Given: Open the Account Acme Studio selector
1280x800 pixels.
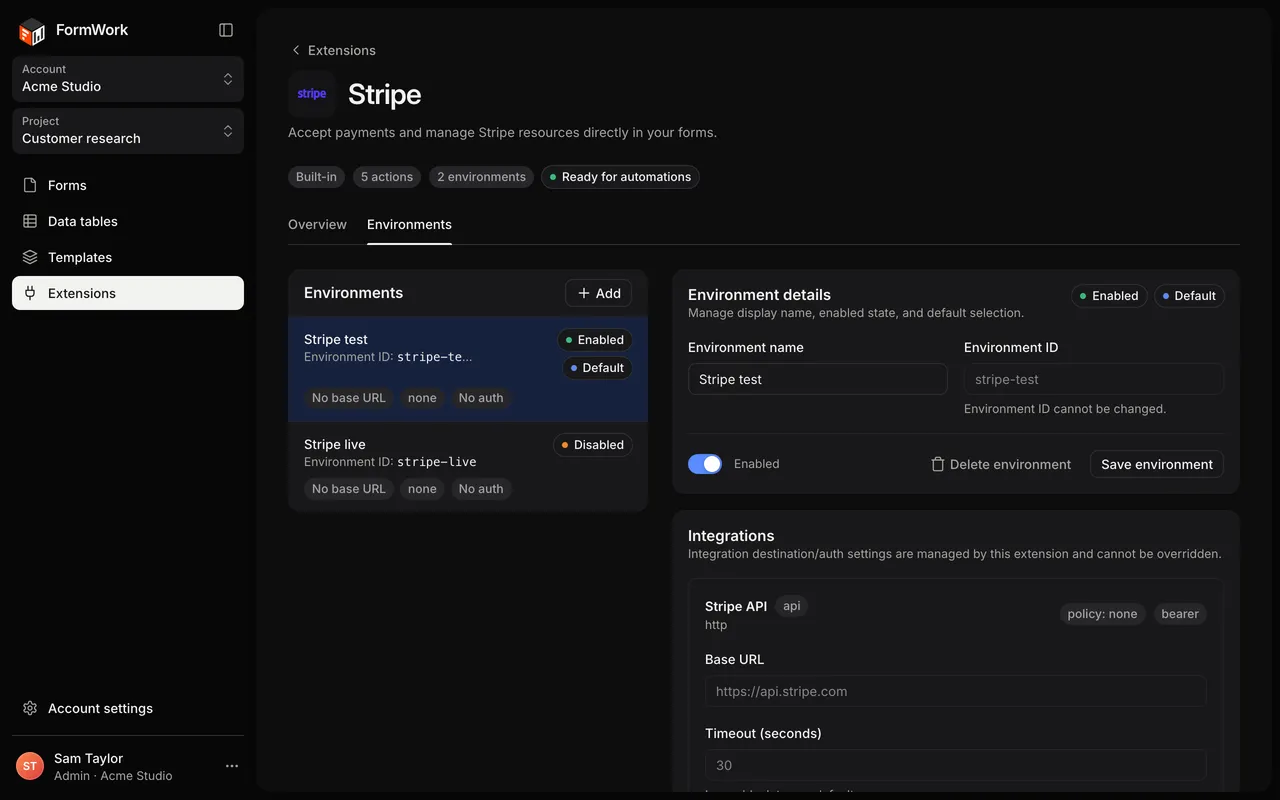Looking at the screenshot, I should (128, 79).
